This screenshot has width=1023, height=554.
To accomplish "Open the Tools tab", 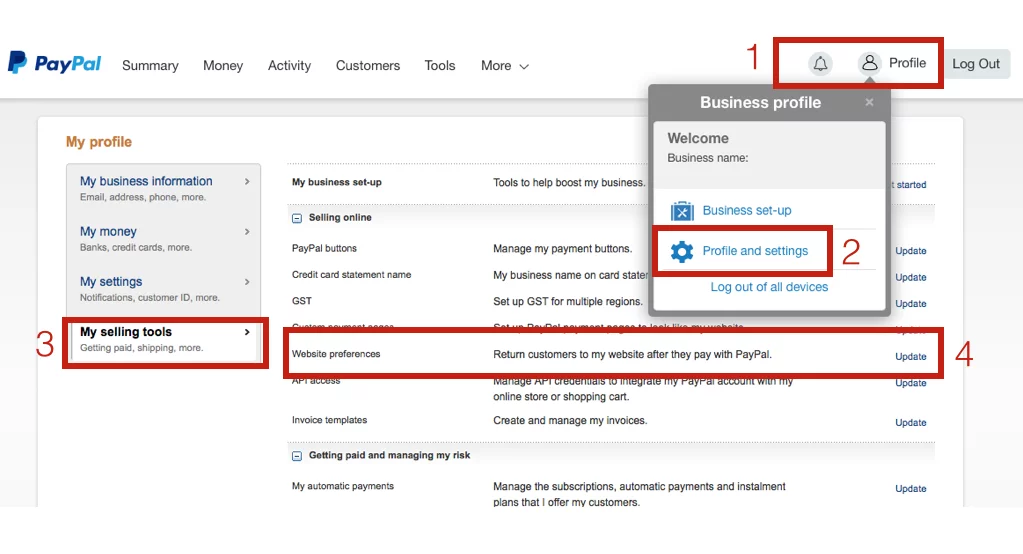I will coord(440,66).
